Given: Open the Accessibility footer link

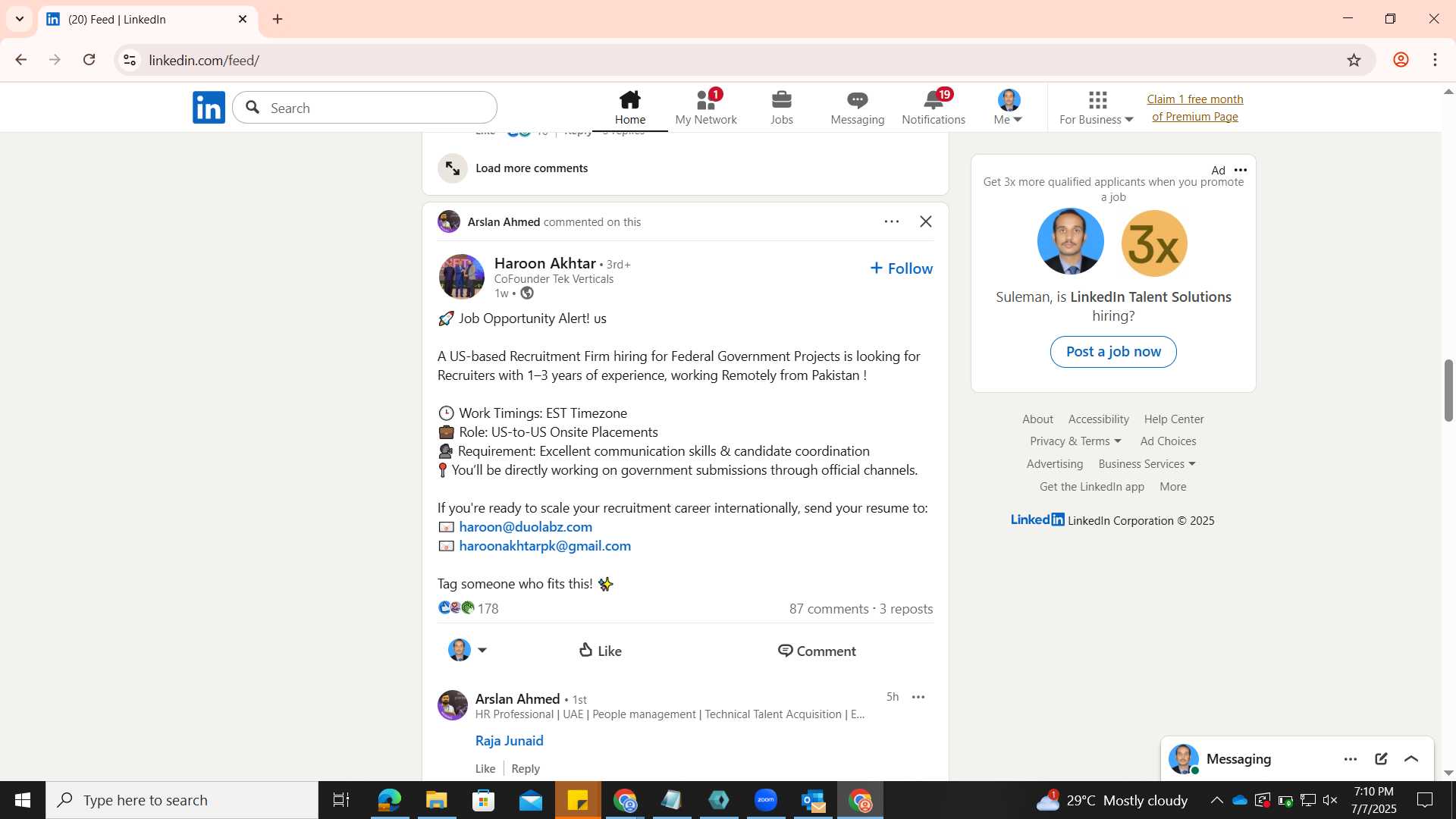Looking at the screenshot, I should coord(1098,419).
